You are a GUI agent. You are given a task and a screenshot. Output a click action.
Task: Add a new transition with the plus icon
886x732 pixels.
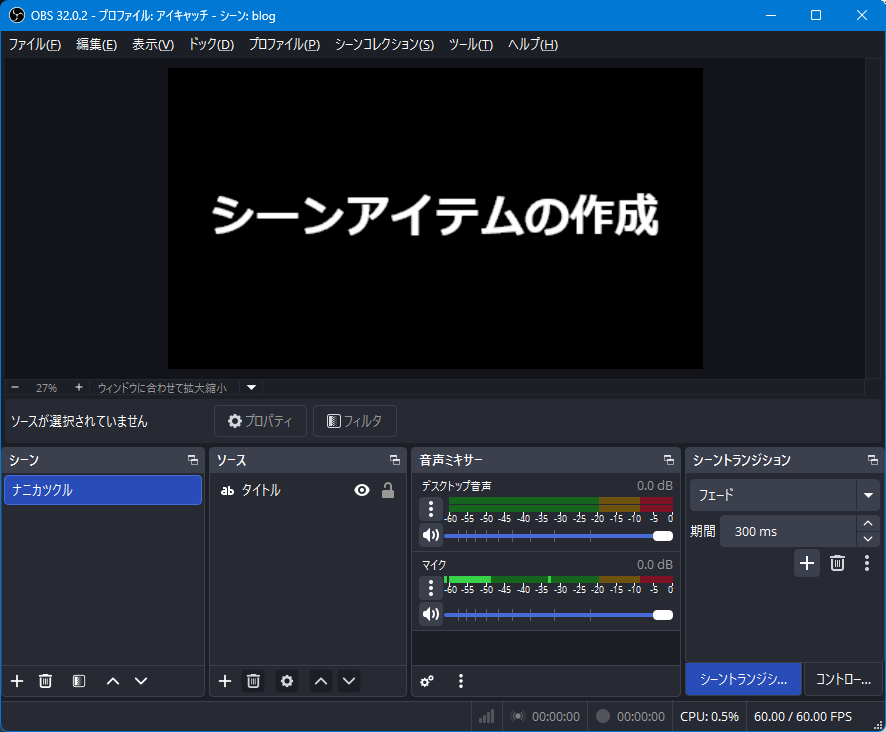point(806,563)
